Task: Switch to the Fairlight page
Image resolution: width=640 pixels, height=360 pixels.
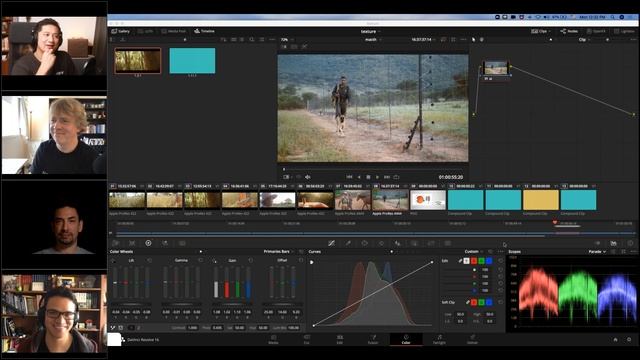Action: [x=439, y=339]
